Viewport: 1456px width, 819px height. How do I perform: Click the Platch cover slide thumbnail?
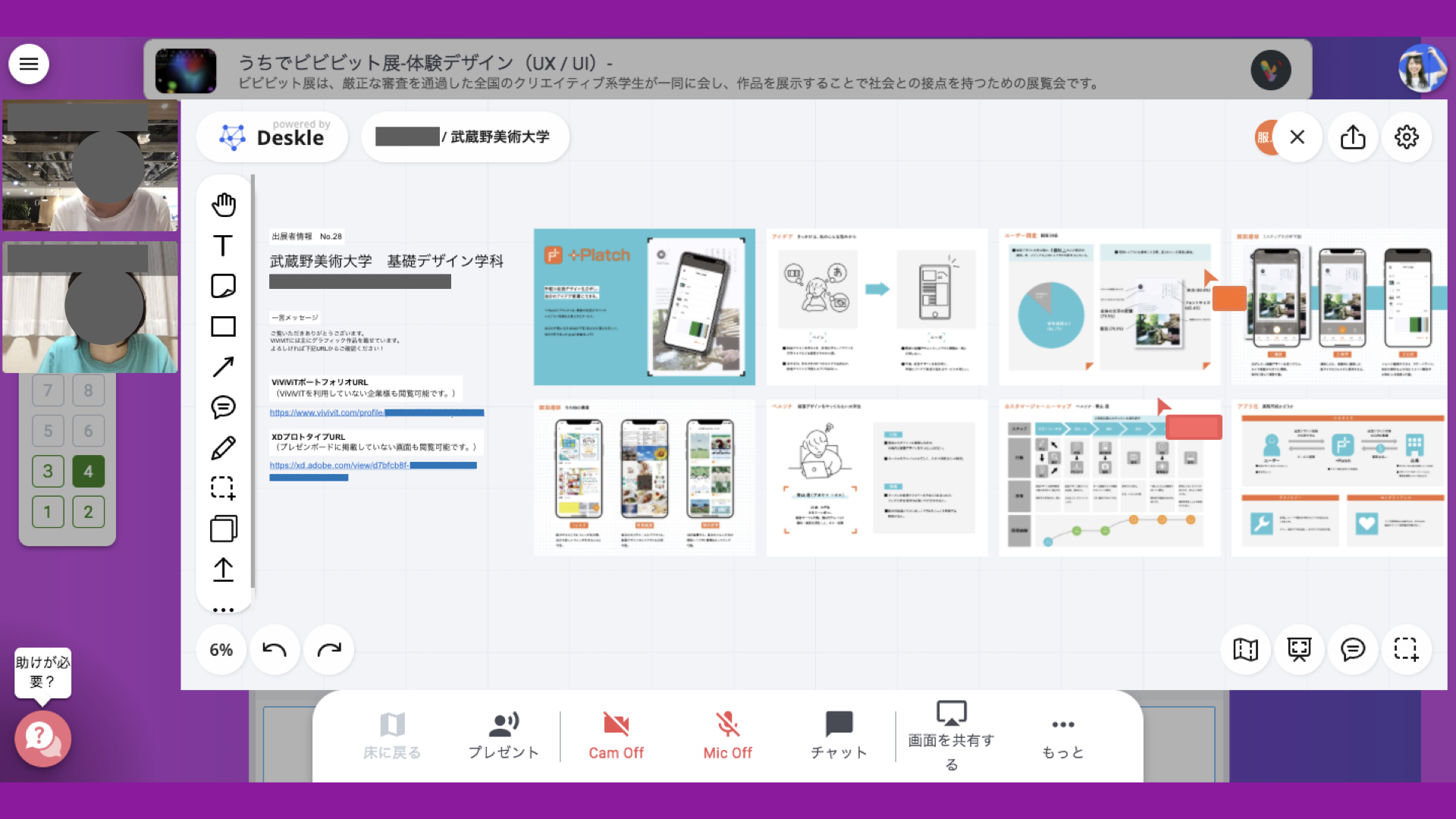pyautogui.click(x=644, y=306)
